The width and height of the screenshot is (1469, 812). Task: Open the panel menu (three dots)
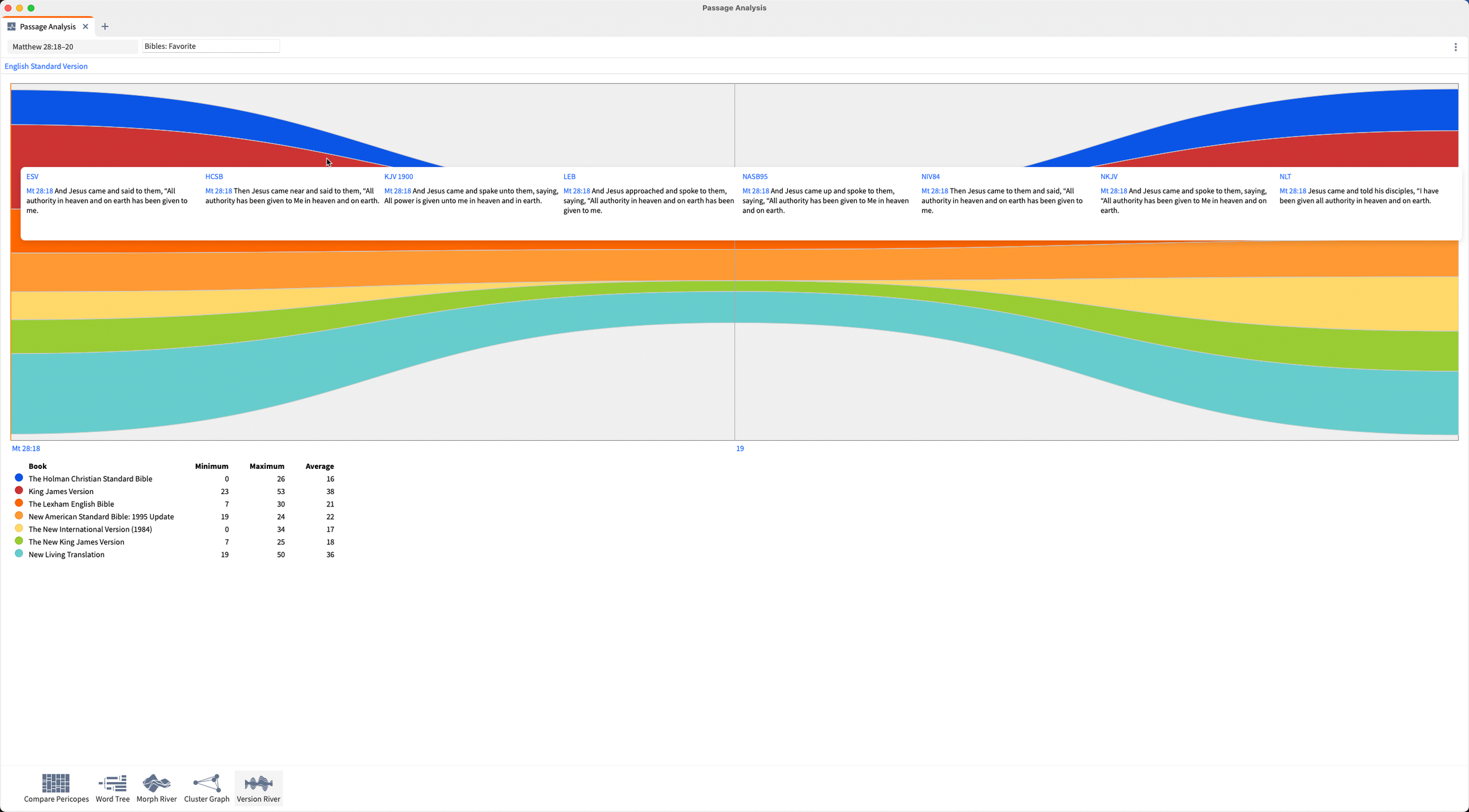1455,47
